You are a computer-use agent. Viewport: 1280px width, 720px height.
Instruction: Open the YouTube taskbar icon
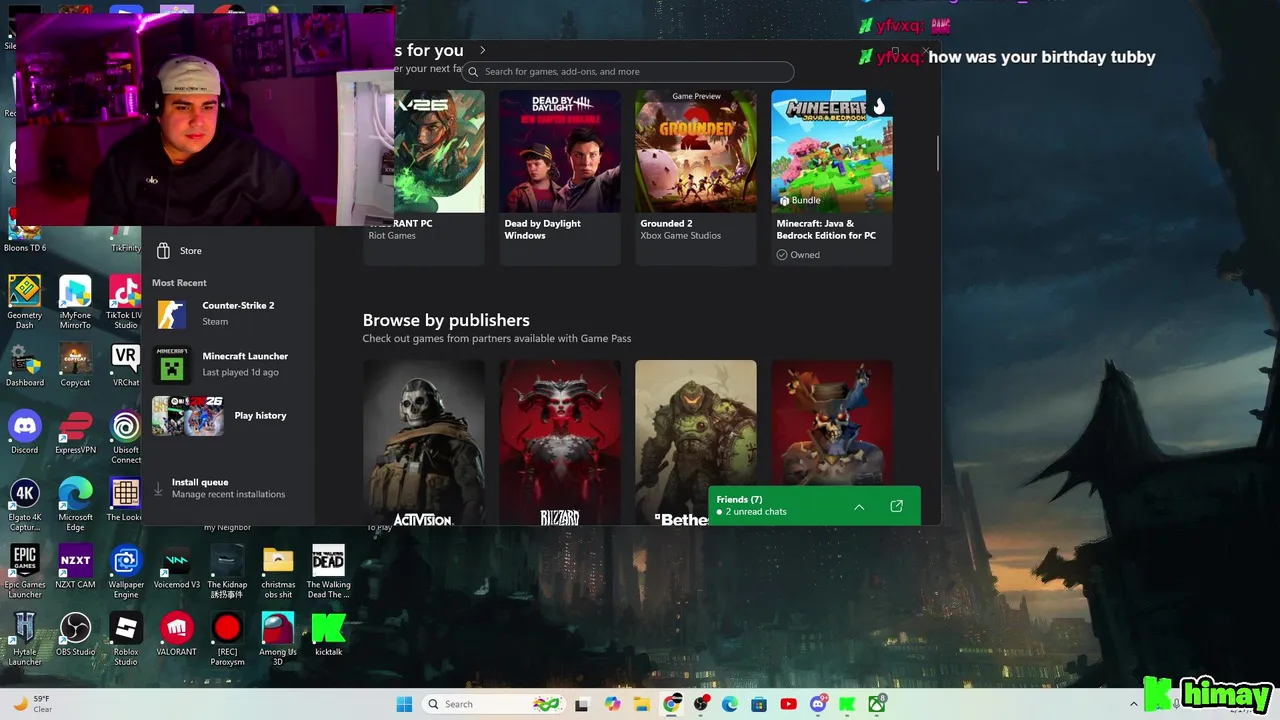click(x=788, y=704)
